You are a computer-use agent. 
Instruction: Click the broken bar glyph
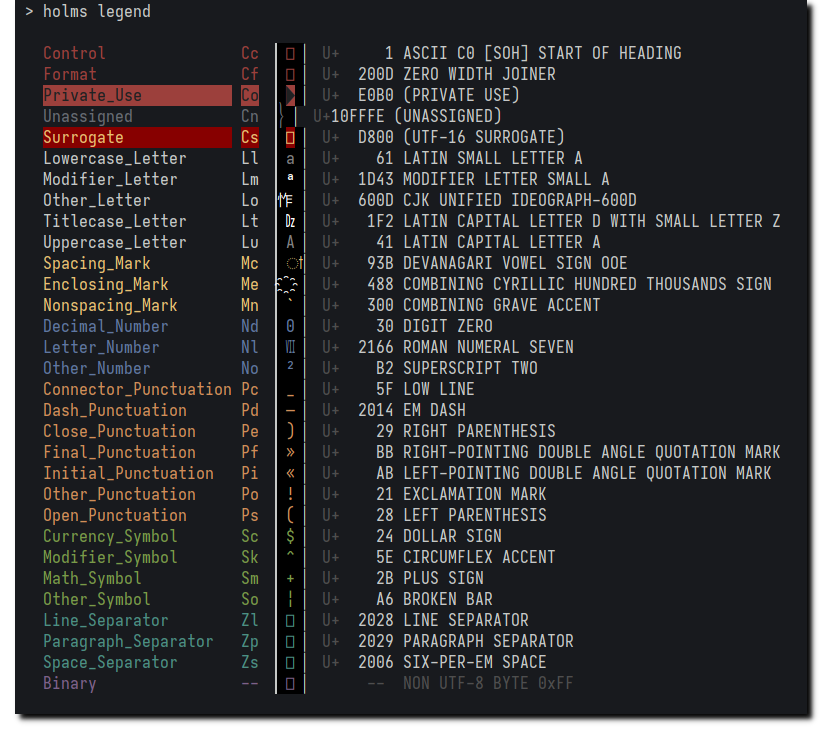[x=290, y=599]
